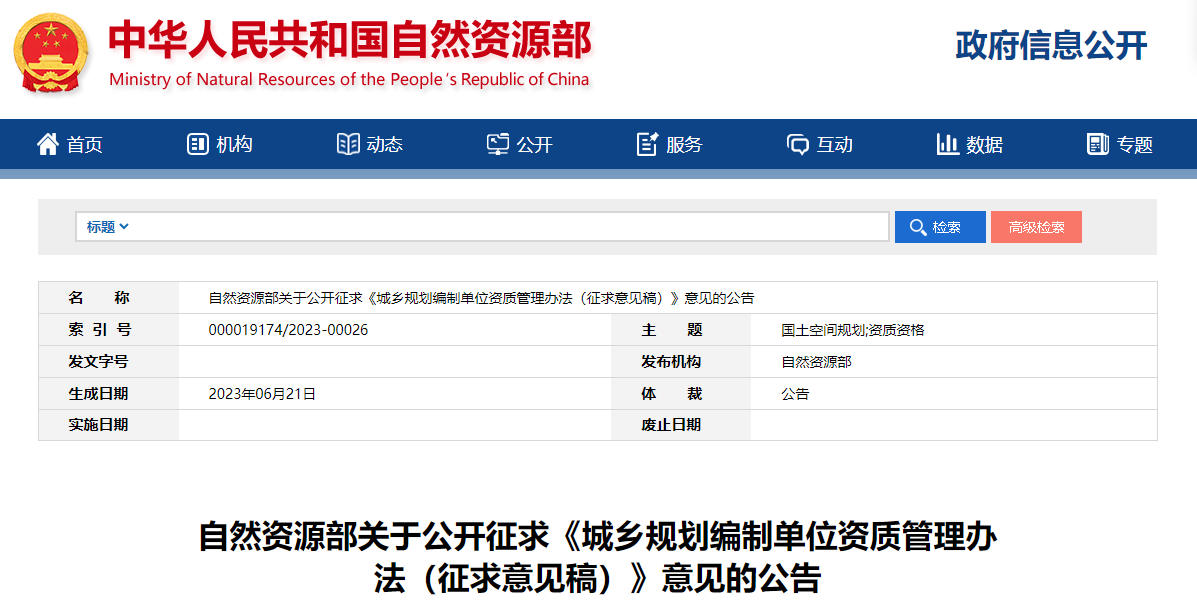Click the 中华人民共和国自然资源部 site title

point(350,40)
